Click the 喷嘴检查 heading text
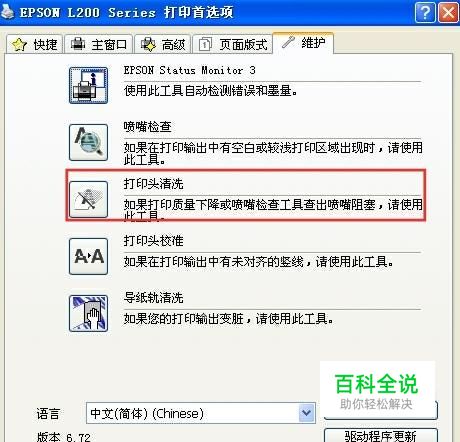460x442 pixels. click(x=147, y=127)
